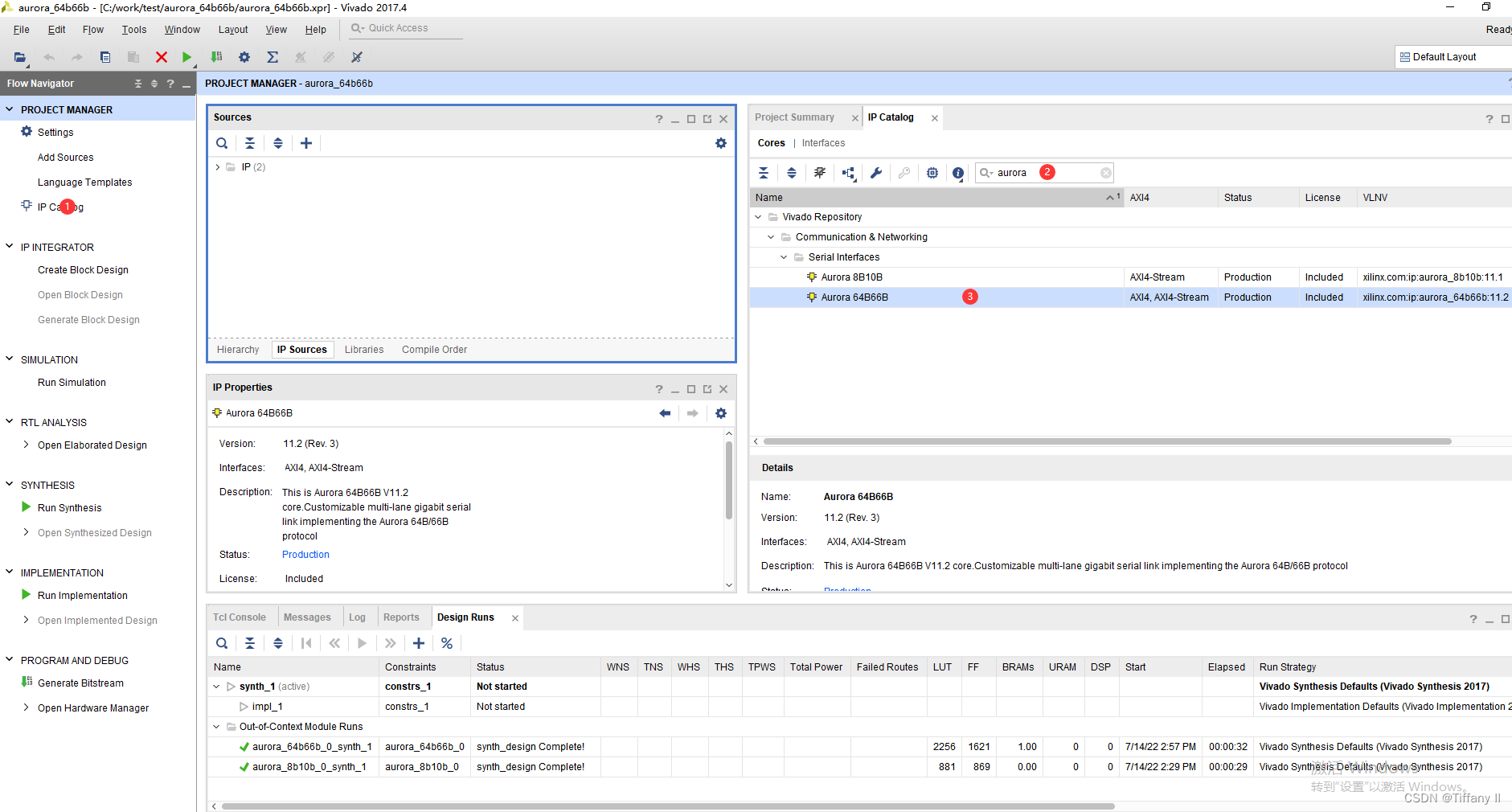This screenshot has height=812, width=1512.
Task: Click IP Catalog horizontal scrollbar
Action: (1108, 441)
